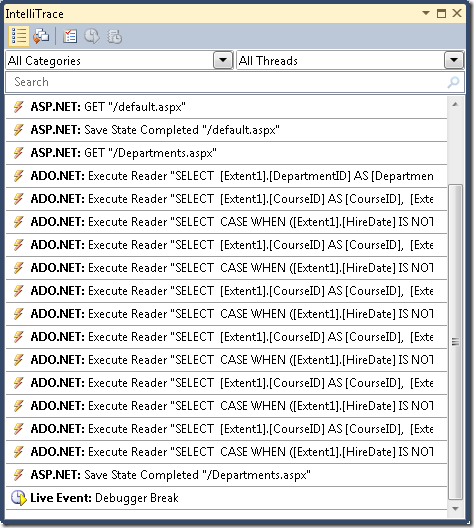Screen dimensions: 474x528
Task: Click the scrollbar up arrow
Action: click(455, 104)
